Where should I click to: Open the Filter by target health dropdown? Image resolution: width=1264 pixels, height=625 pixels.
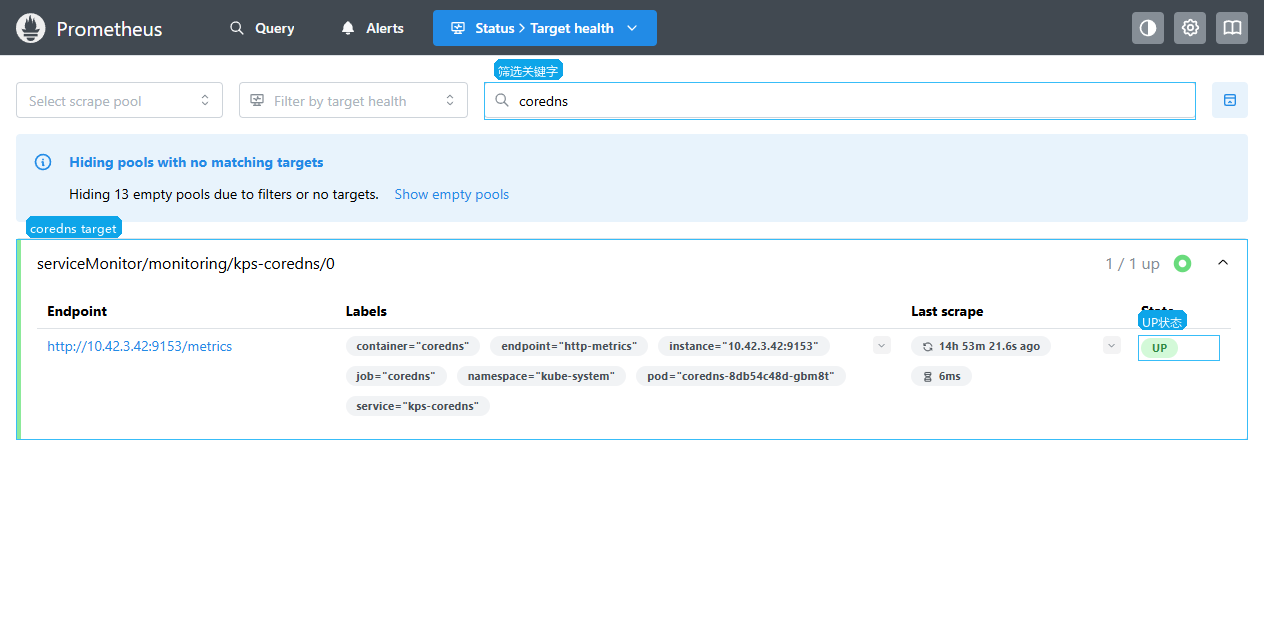353,100
